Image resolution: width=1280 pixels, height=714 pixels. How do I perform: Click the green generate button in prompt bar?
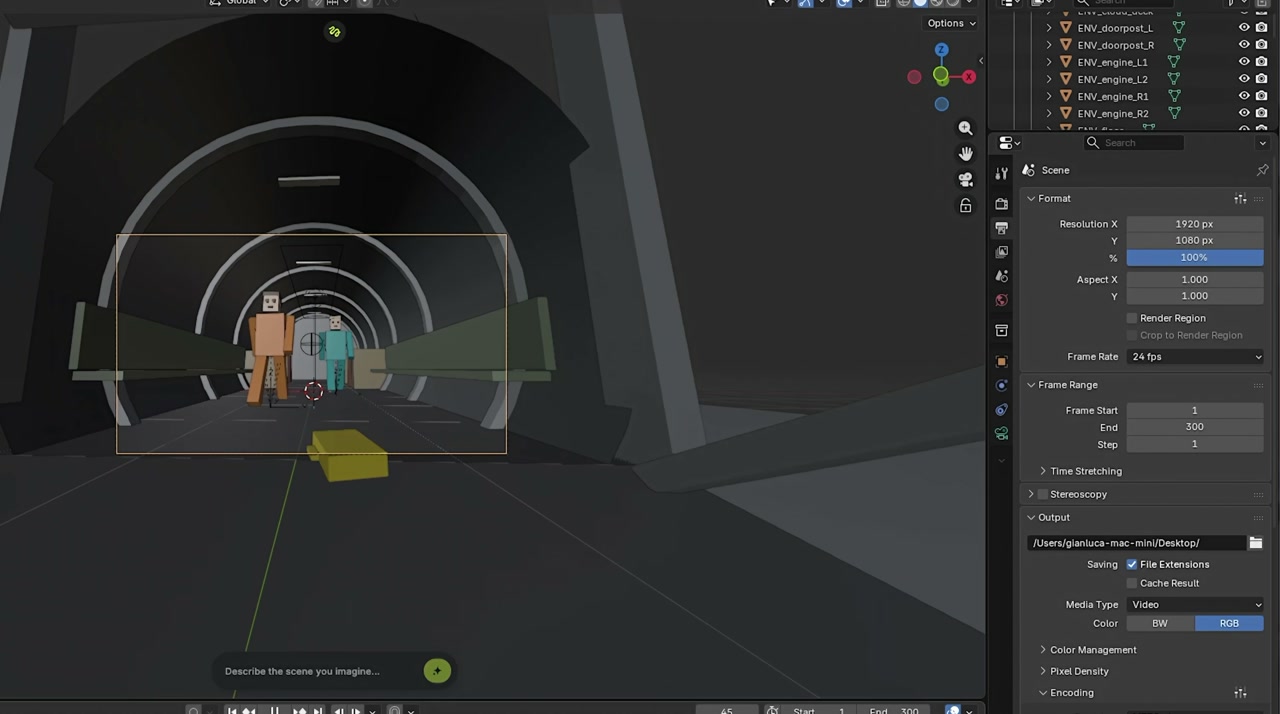pos(437,671)
